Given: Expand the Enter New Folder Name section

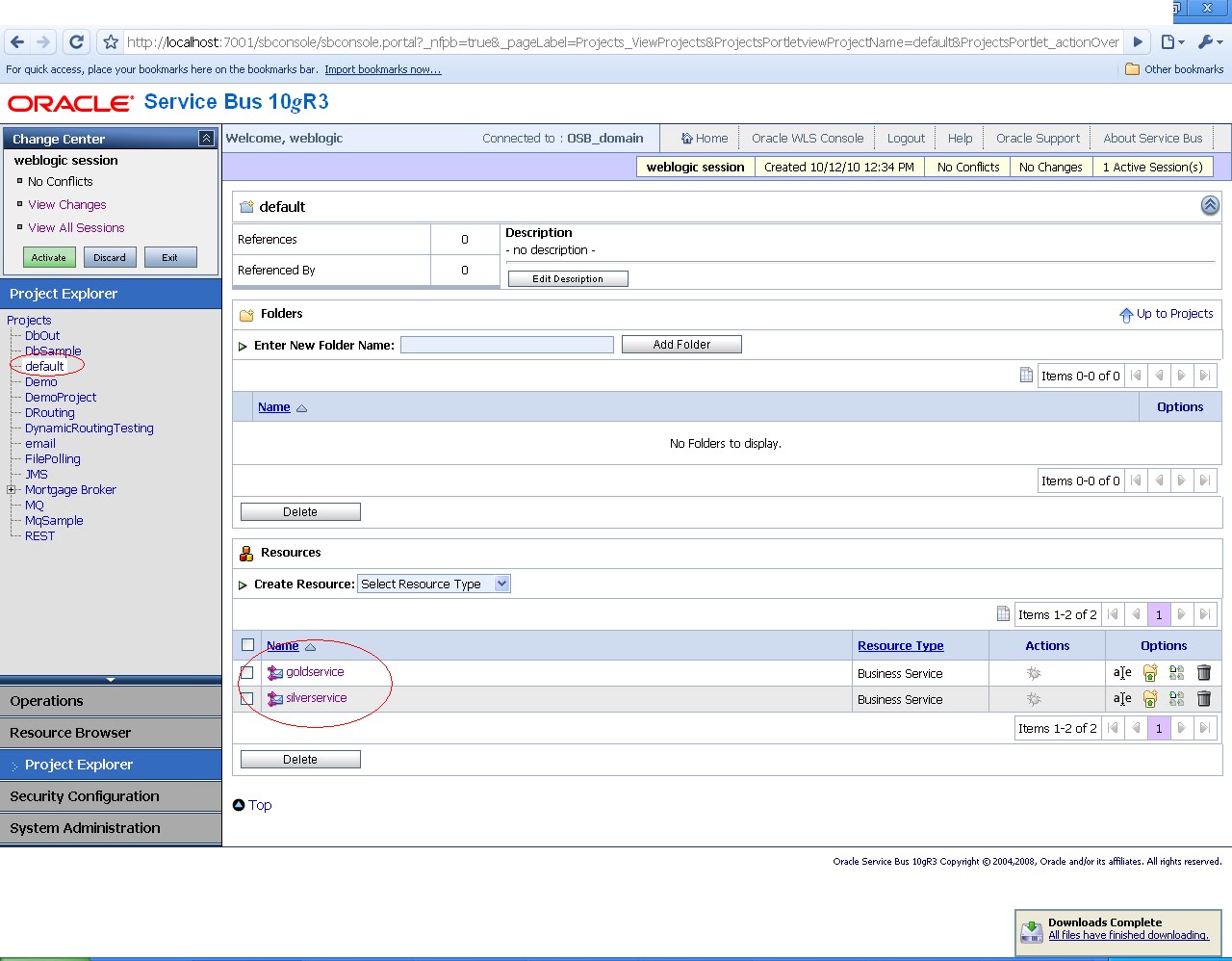Looking at the screenshot, I should point(243,346).
